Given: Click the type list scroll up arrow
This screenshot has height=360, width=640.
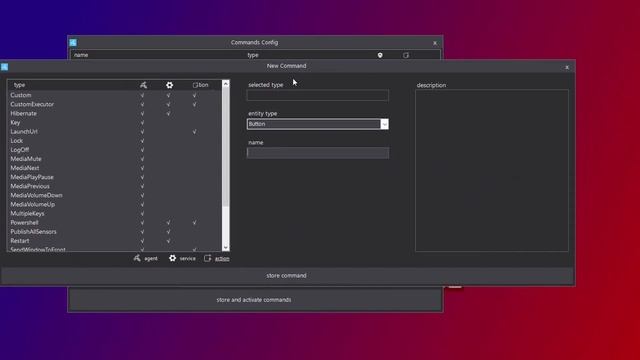Looking at the screenshot, I should point(225,84).
